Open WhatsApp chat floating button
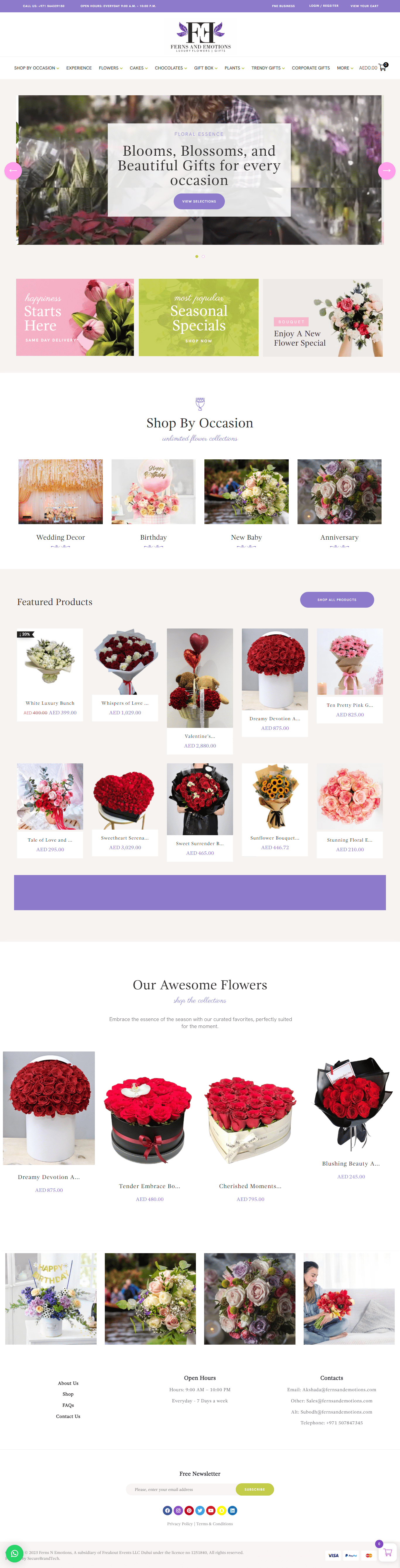 (x=15, y=1553)
